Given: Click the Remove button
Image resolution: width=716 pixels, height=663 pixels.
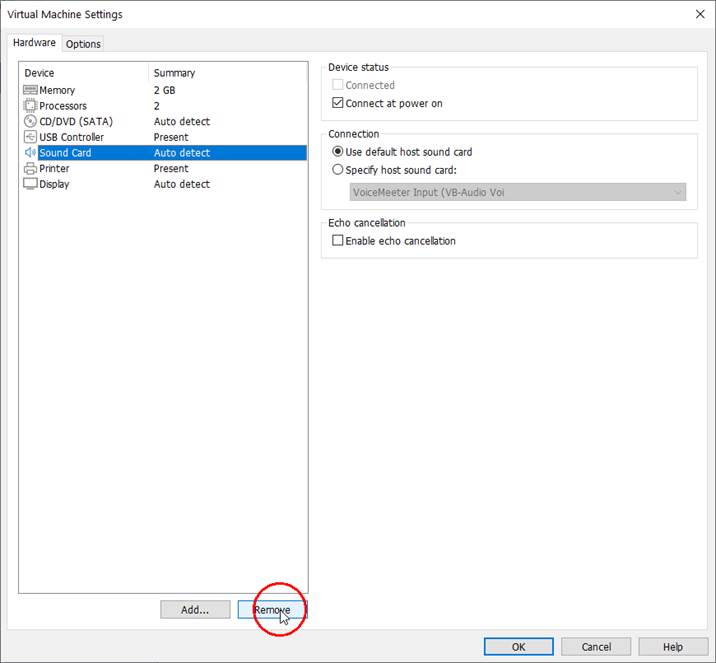Looking at the screenshot, I should [x=272, y=610].
